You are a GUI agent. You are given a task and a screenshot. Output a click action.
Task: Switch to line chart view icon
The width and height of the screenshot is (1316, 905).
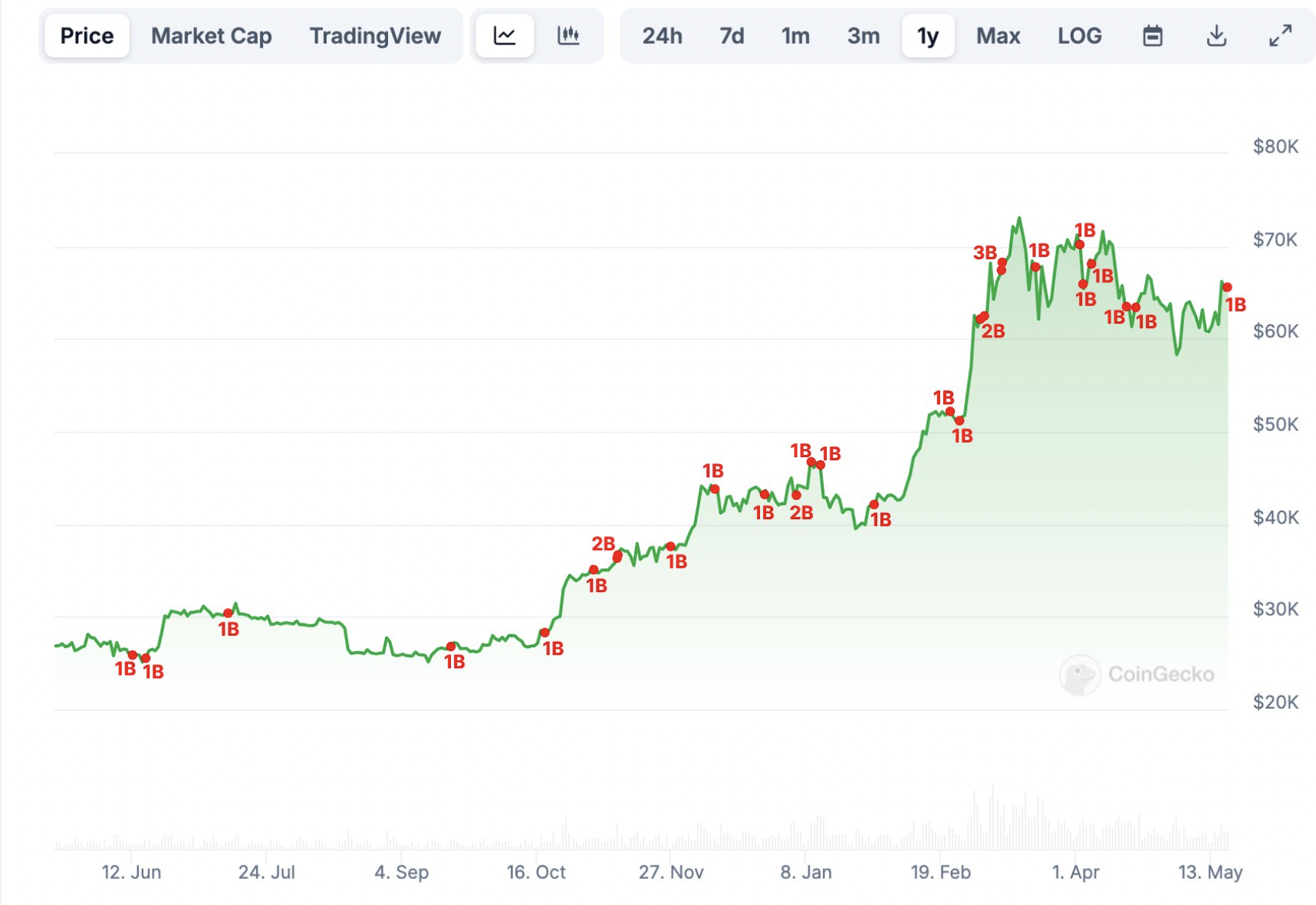click(x=504, y=36)
